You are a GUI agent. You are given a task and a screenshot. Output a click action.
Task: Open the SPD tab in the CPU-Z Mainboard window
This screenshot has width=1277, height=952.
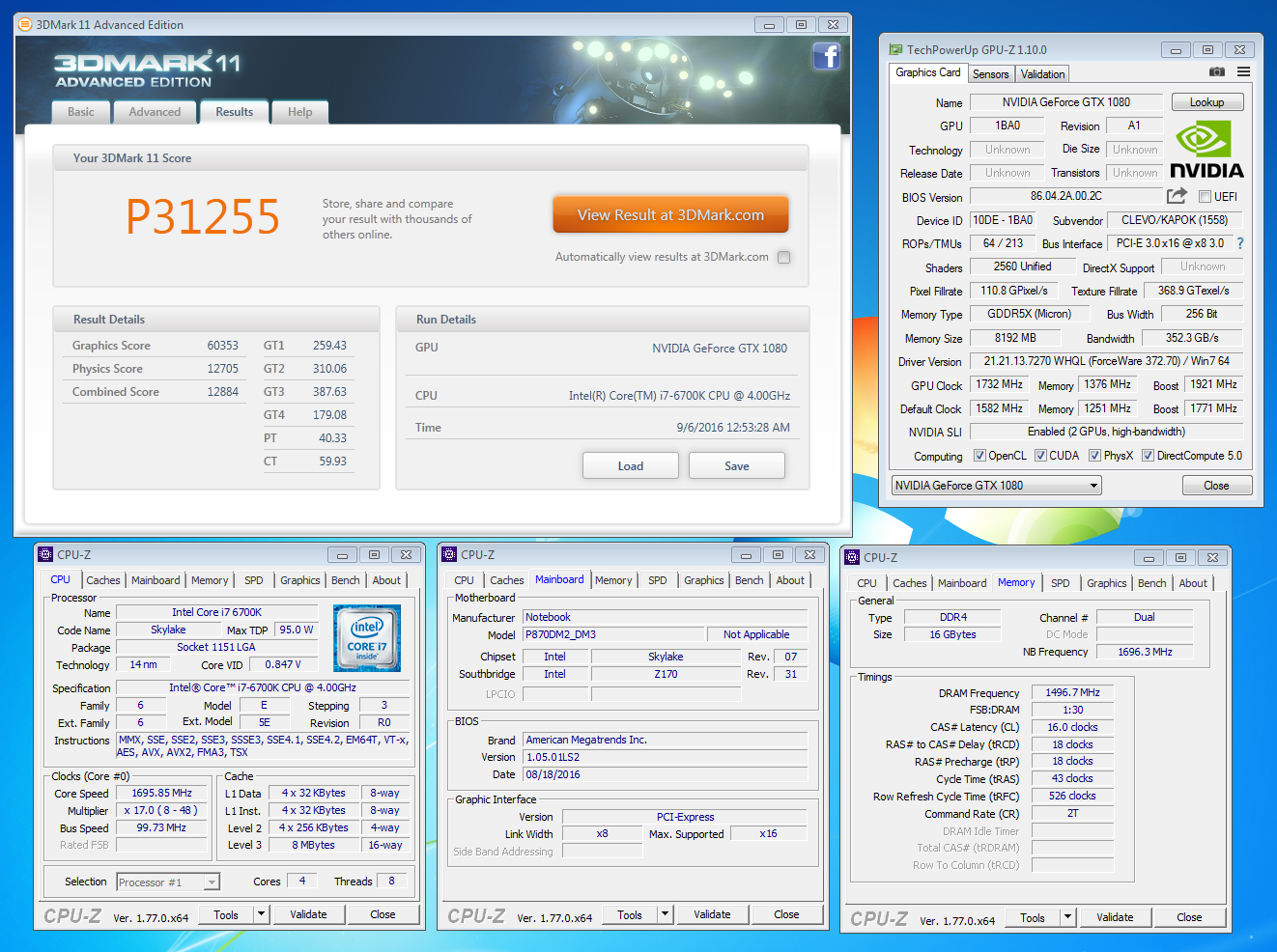coord(658,580)
